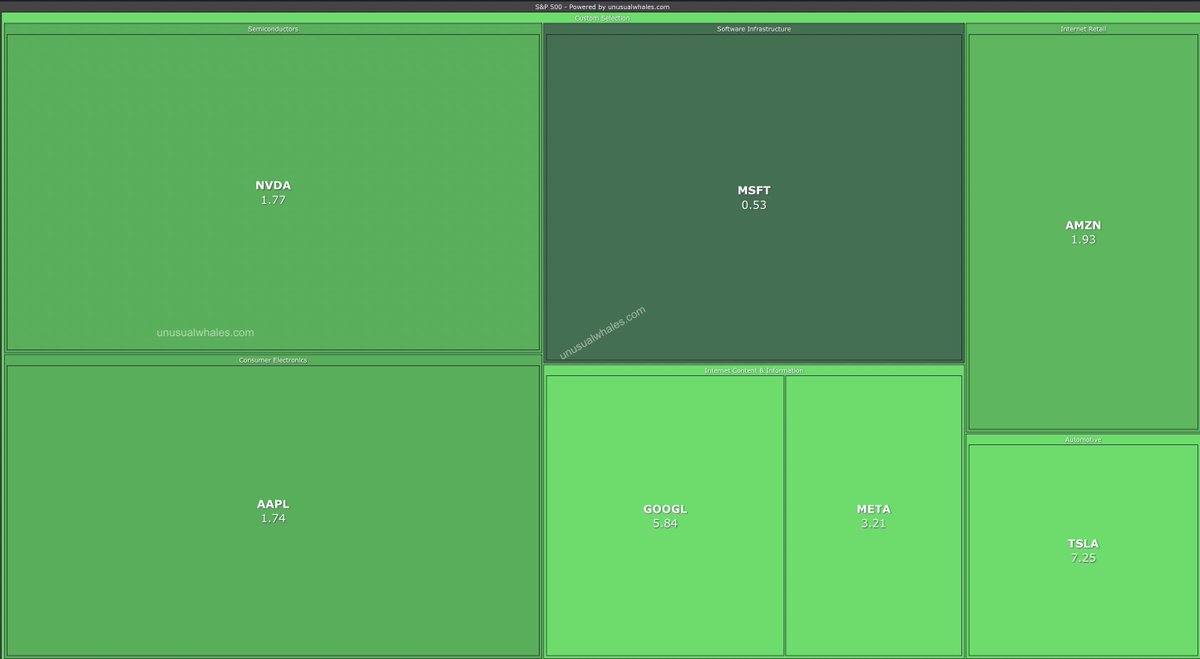Open the TSLA tile showing 7.25

click(x=1083, y=550)
